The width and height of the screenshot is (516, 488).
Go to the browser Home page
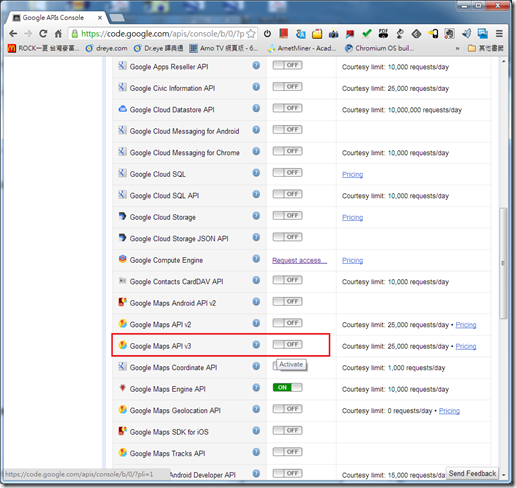pos(58,34)
